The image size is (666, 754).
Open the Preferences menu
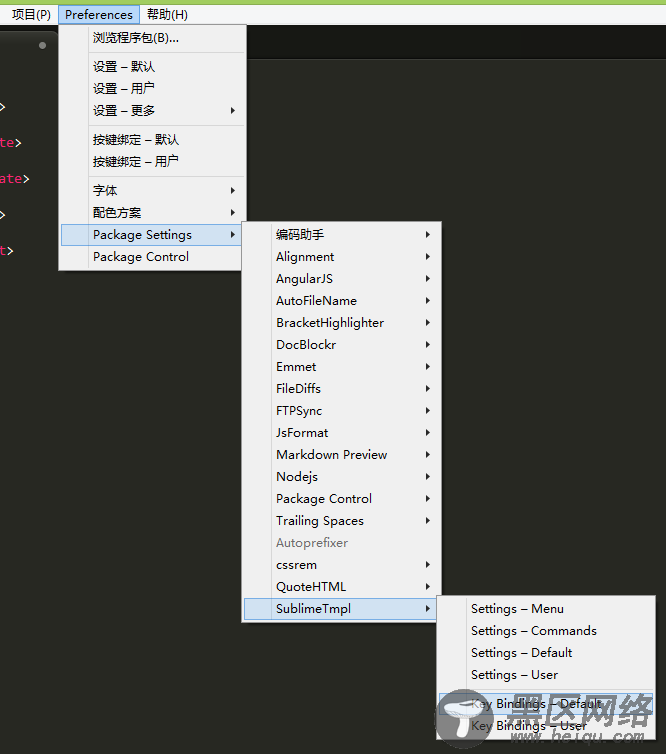99,14
